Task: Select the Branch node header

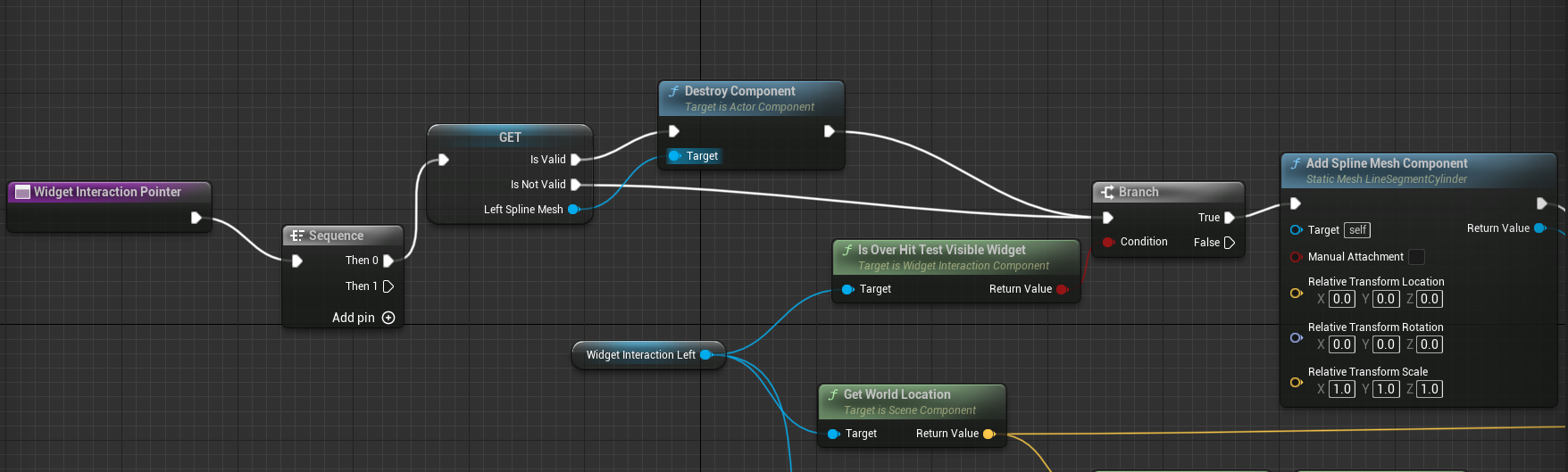Action: click(x=1168, y=192)
